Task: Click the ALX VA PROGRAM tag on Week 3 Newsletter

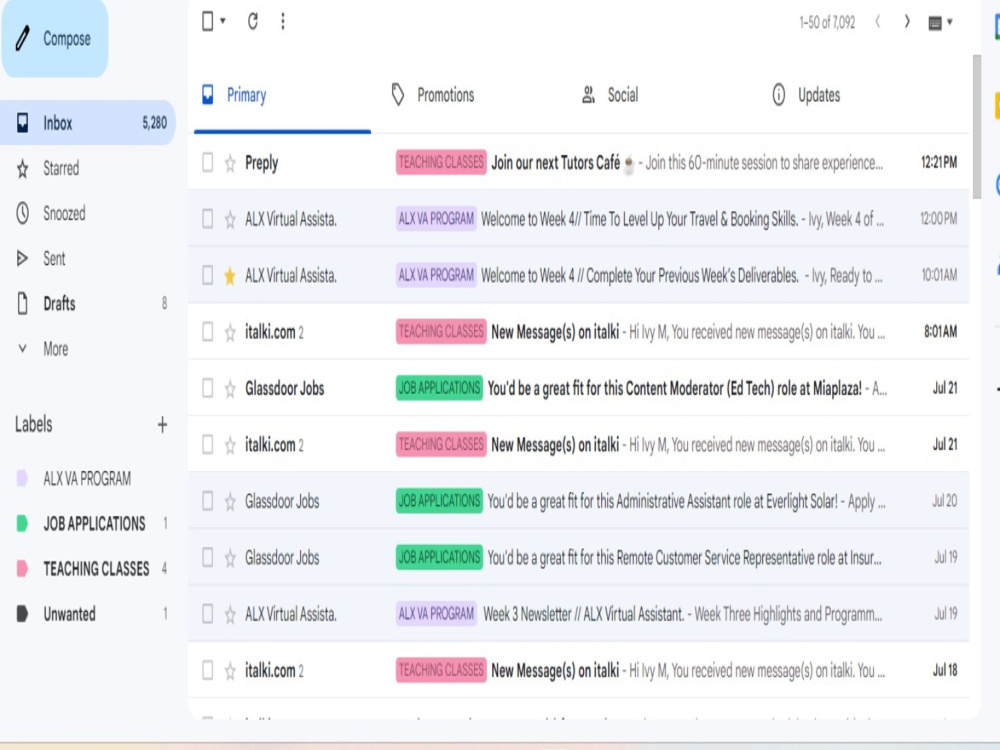Action: click(436, 614)
